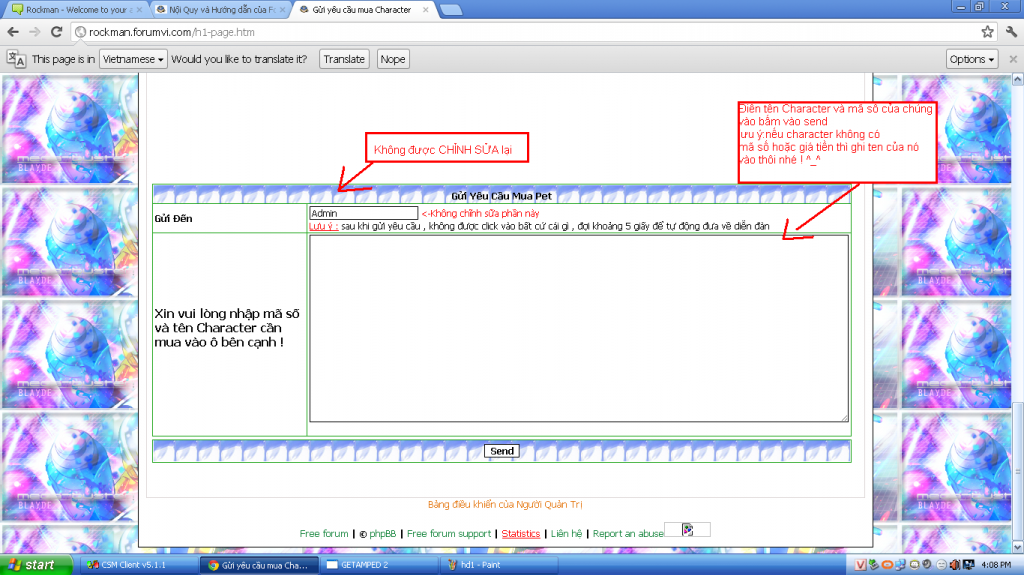1024x575 pixels.
Task: Open the Report an abuse link
Action: coord(628,534)
